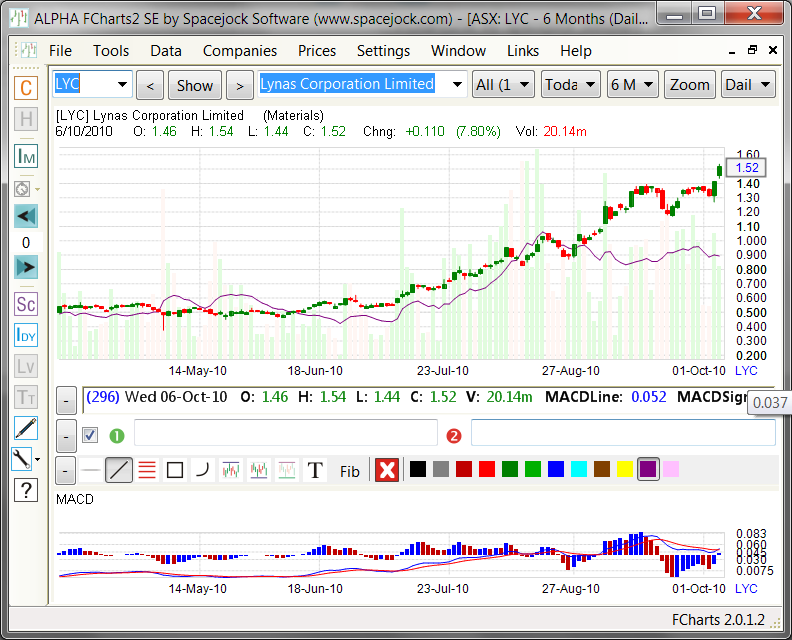This screenshot has width=792, height=640.
Task: Select the horizontal line drawing tool
Action: tap(90, 470)
